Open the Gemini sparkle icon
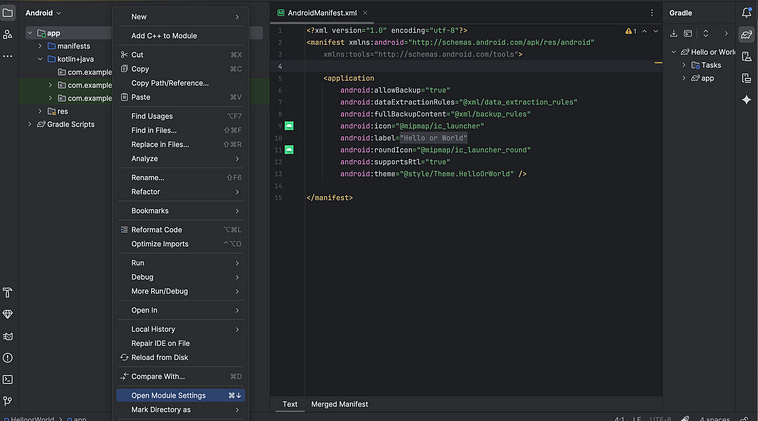This screenshot has width=758, height=421. (746, 100)
